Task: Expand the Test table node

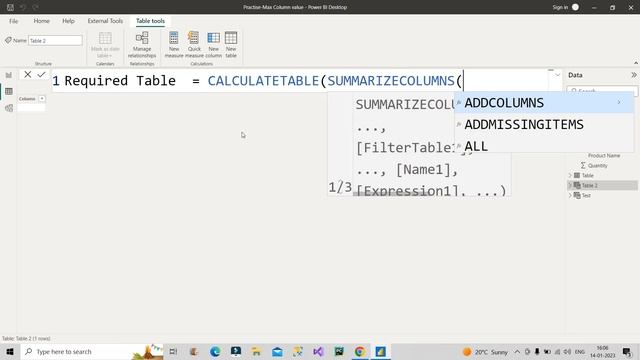Action: pos(570,196)
